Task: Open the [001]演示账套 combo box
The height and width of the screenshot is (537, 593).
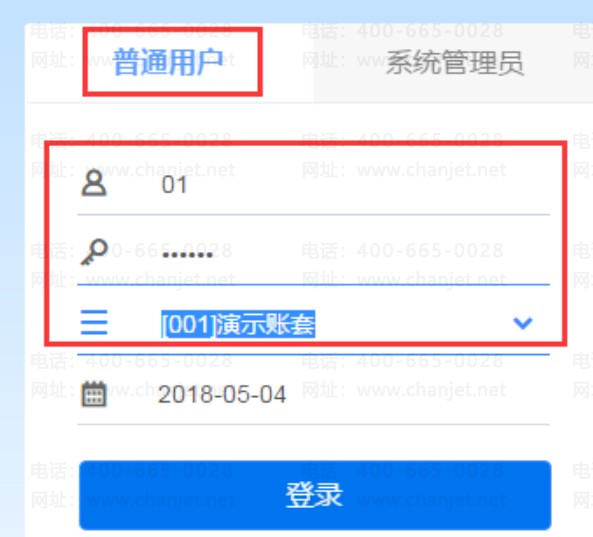Action: tap(313, 324)
